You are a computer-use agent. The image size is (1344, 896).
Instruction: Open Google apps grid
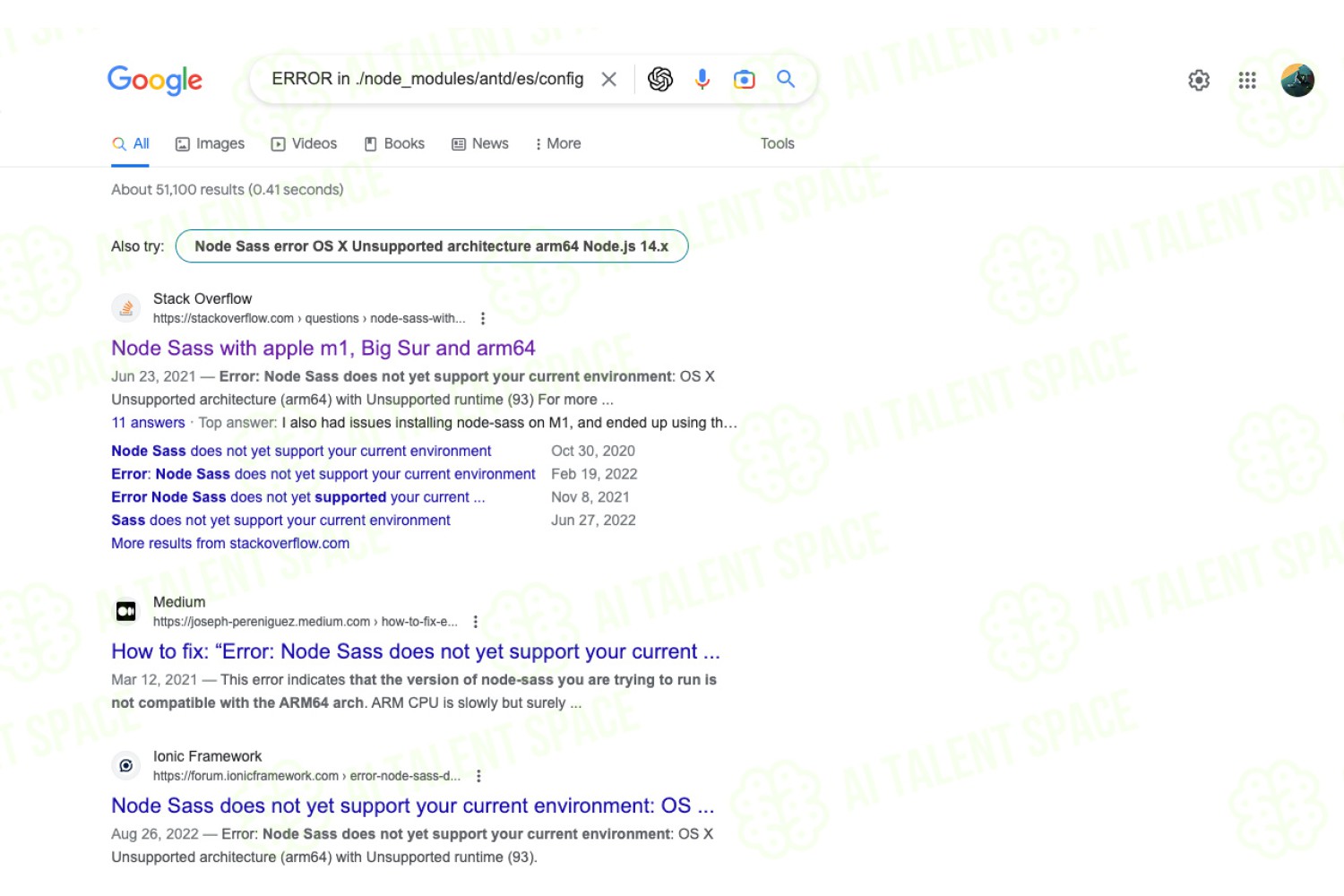point(1247,81)
